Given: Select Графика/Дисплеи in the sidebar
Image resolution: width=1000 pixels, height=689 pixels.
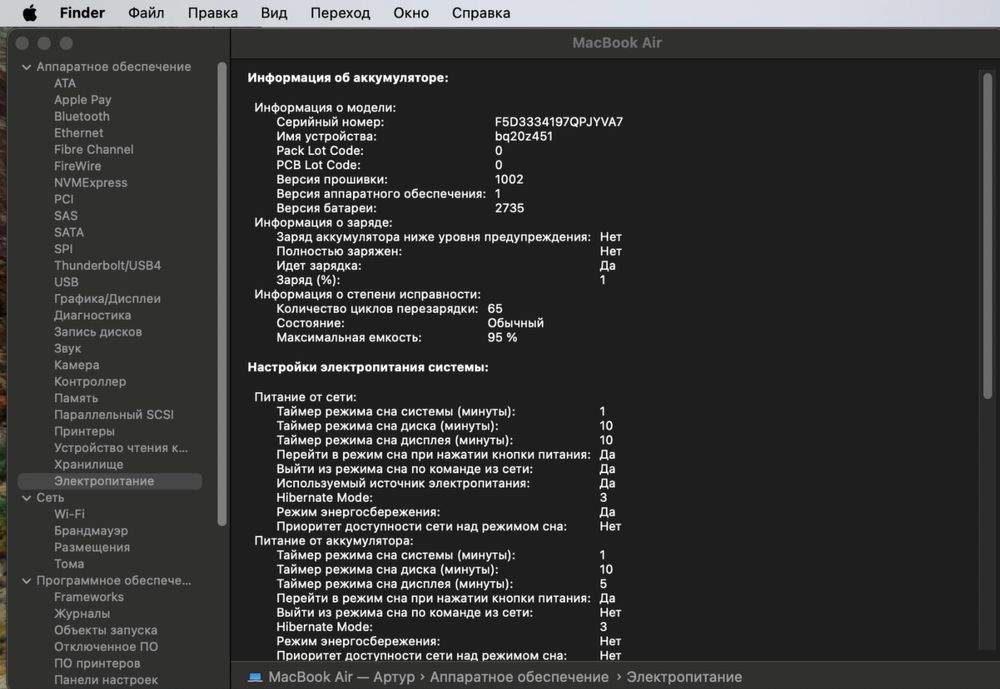Looking at the screenshot, I should [x=107, y=299].
